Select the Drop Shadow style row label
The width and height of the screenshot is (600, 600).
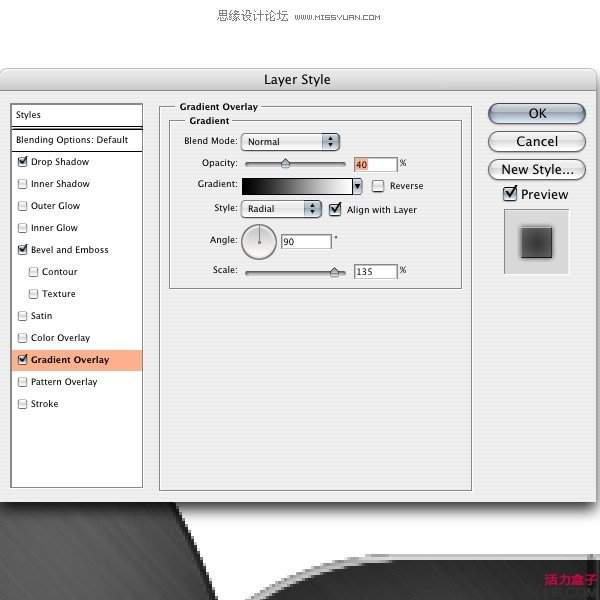click(60, 162)
